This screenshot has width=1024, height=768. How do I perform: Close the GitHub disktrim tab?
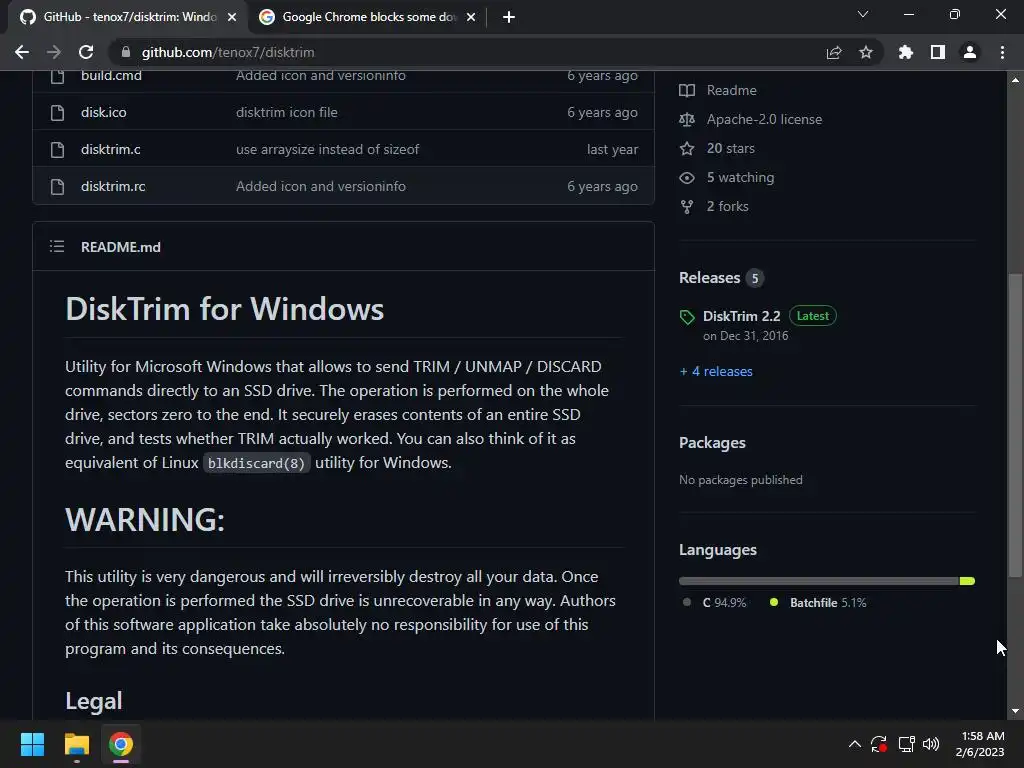[232, 17]
